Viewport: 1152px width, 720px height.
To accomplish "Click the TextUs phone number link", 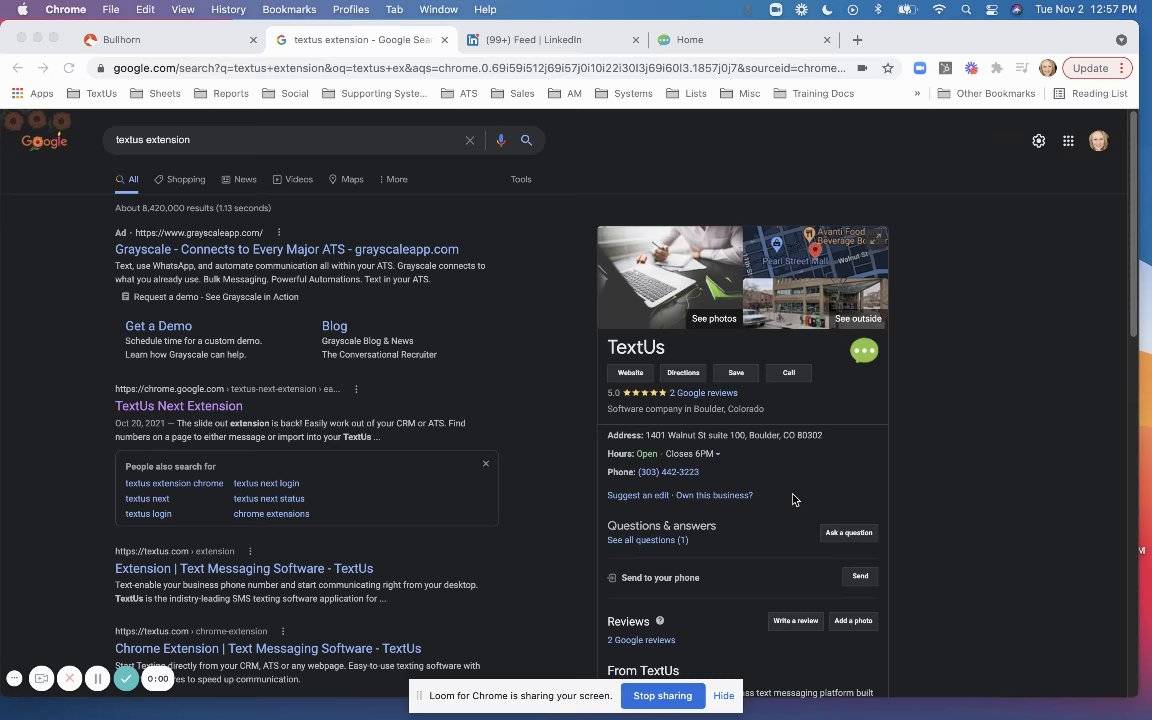I will point(668,472).
